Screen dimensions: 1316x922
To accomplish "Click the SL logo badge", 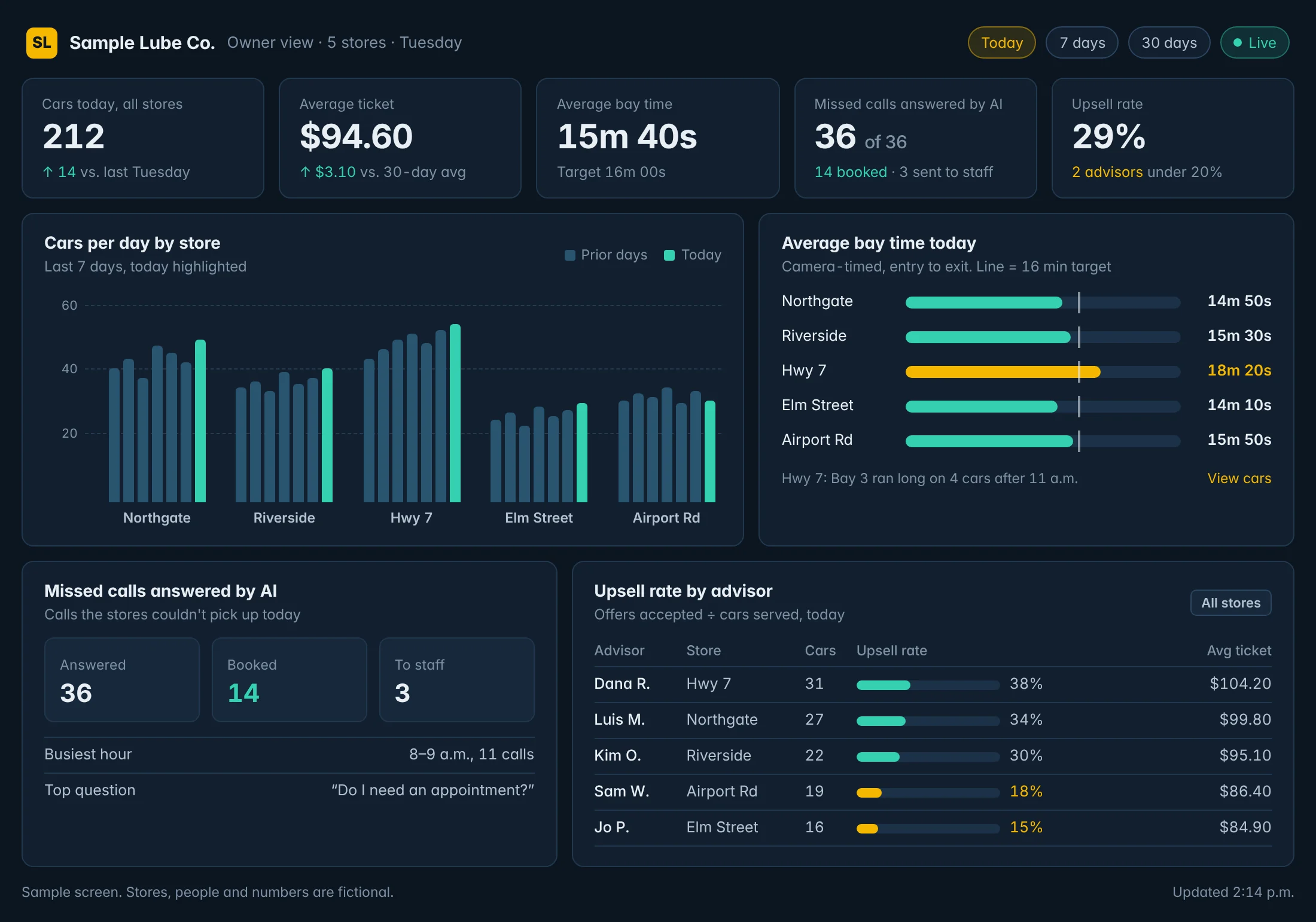I will tap(42, 43).
